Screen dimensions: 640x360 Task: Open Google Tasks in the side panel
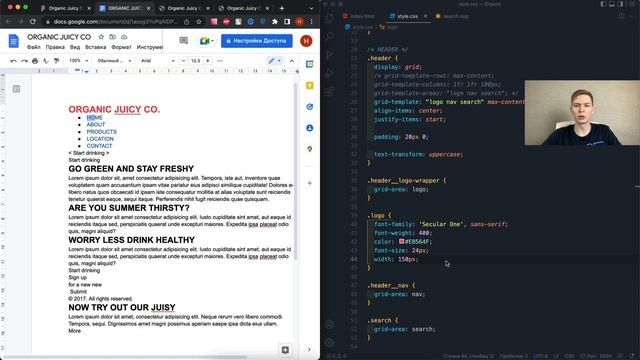pos(309,107)
